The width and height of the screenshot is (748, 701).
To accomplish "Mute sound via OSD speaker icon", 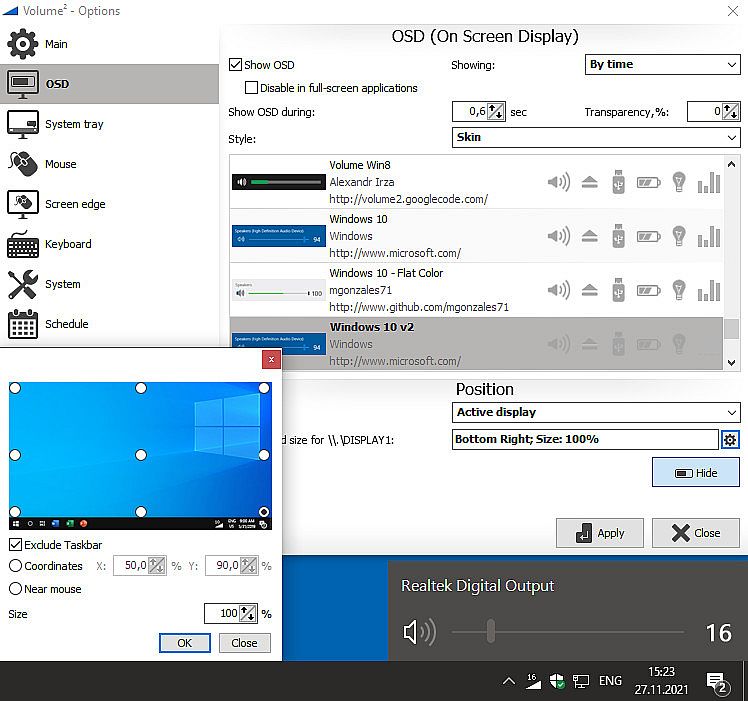I will pos(419,632).
